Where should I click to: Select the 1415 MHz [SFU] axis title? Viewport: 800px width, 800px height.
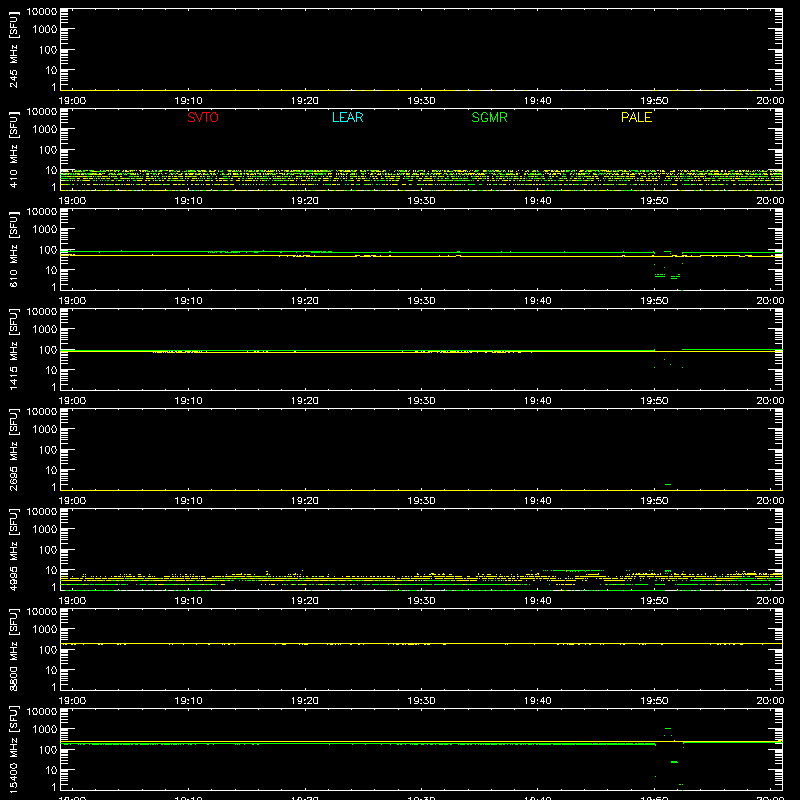[14, 349]
